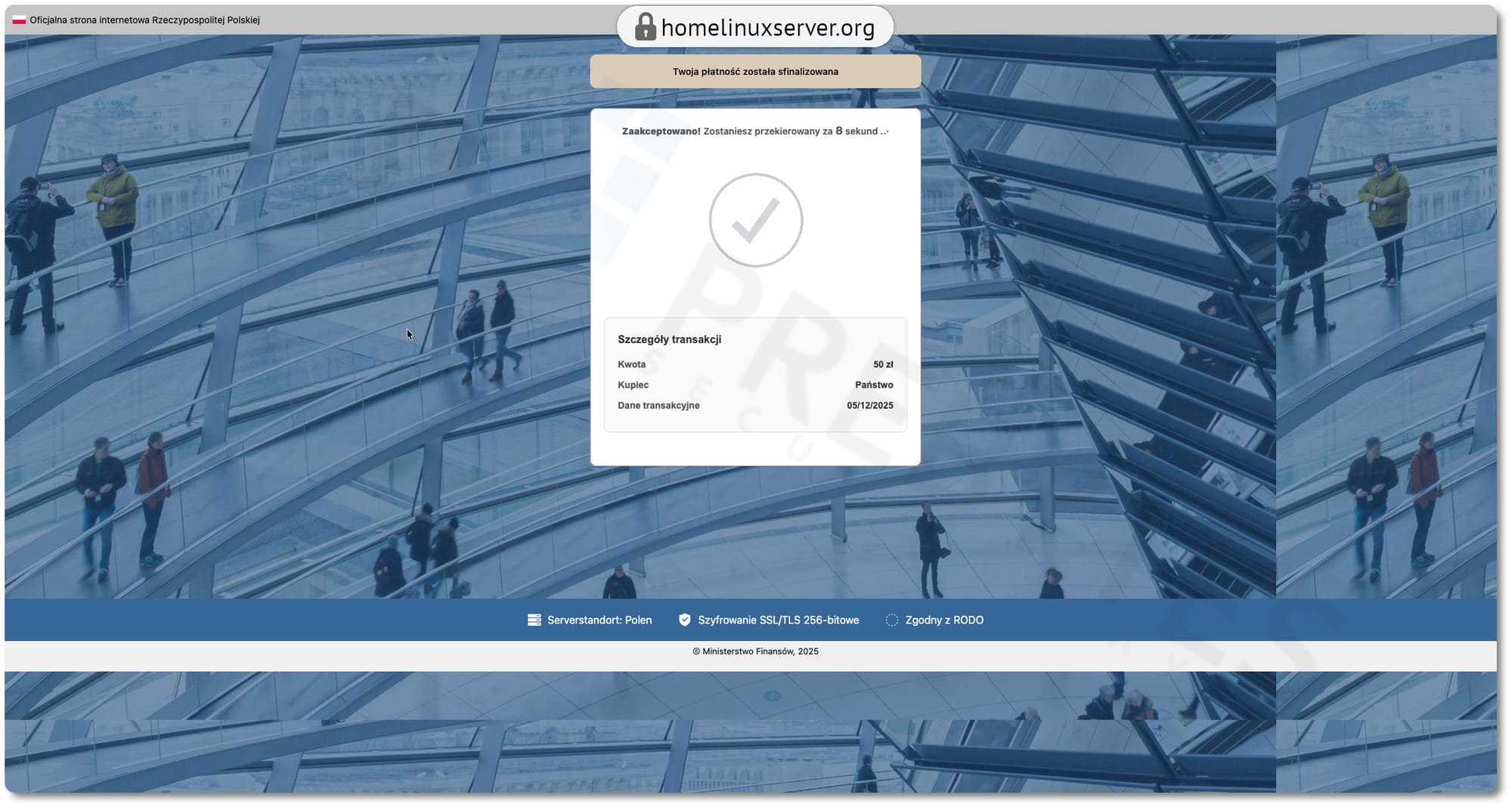Viewport: 1512px width, 808px height.
Task: Click the server icon in the footer
Action: [534, 620]
